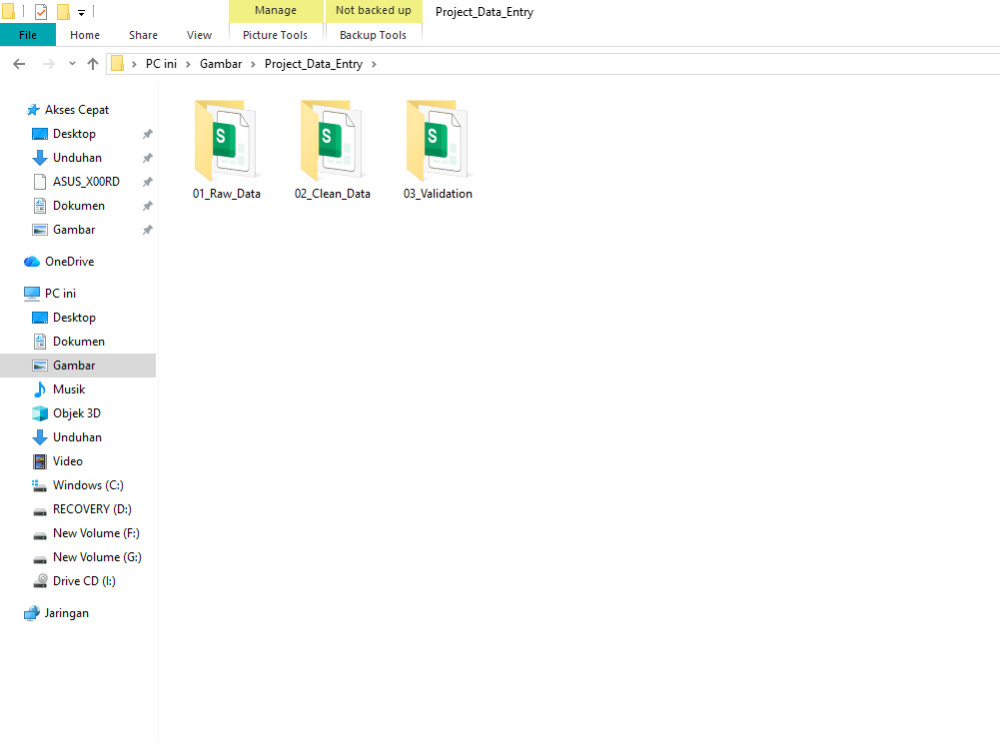The width and height of the screenshot is (1000, 750).
Task: Click the New folder quick access icon
Action: (63, 11)
